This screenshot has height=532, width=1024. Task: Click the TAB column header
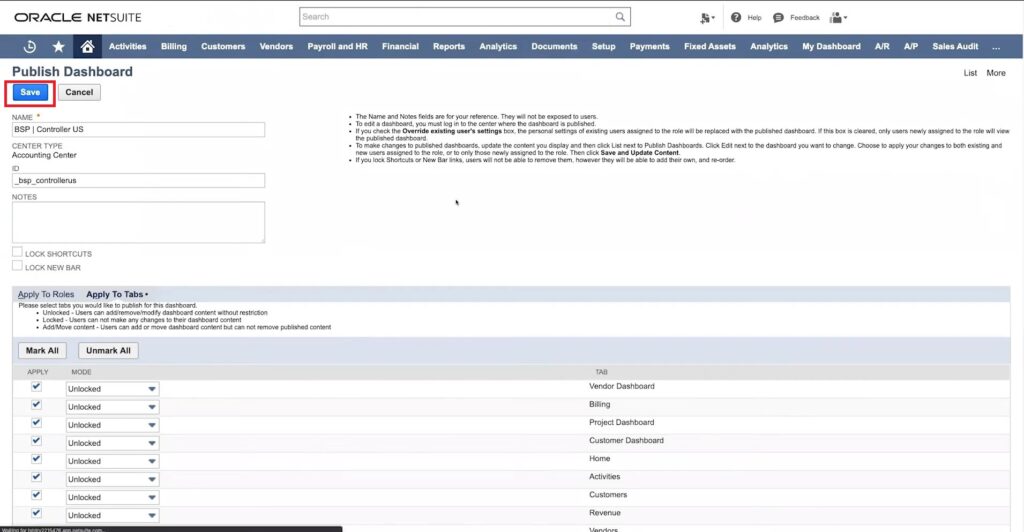coord(601,372)
